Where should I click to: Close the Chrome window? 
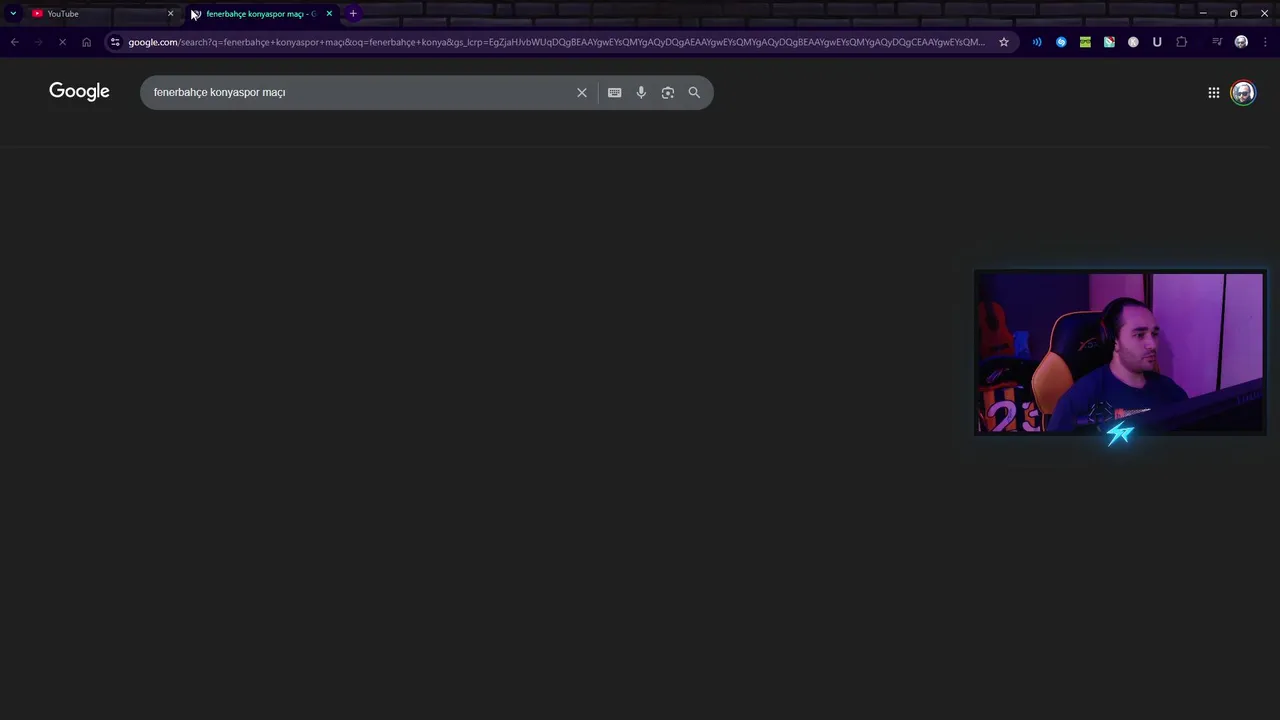coord(1264,13)
